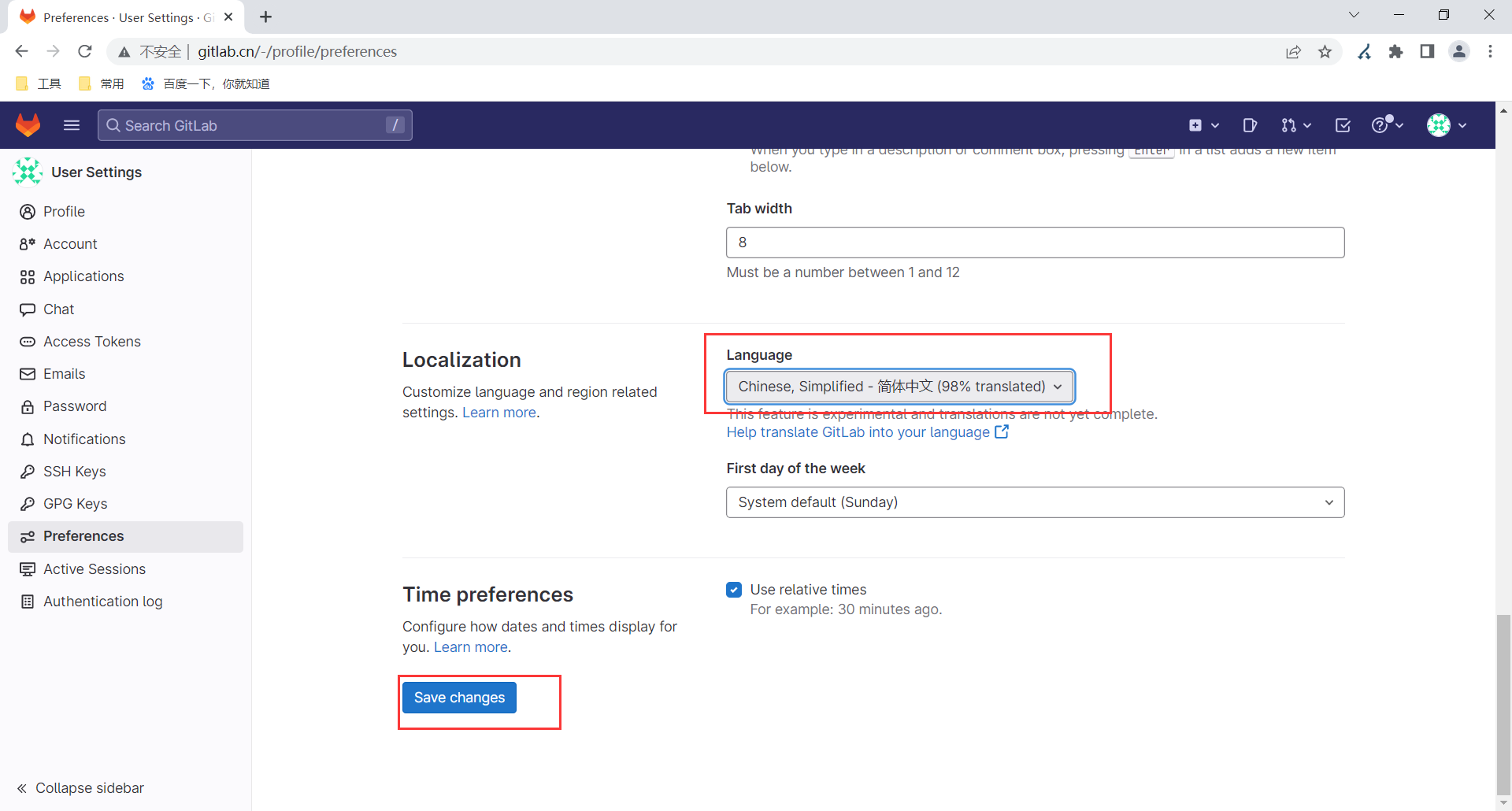The image size is (1512, 811).
Task: Select Preferences in the sidebar
Action: pos(126,536)
